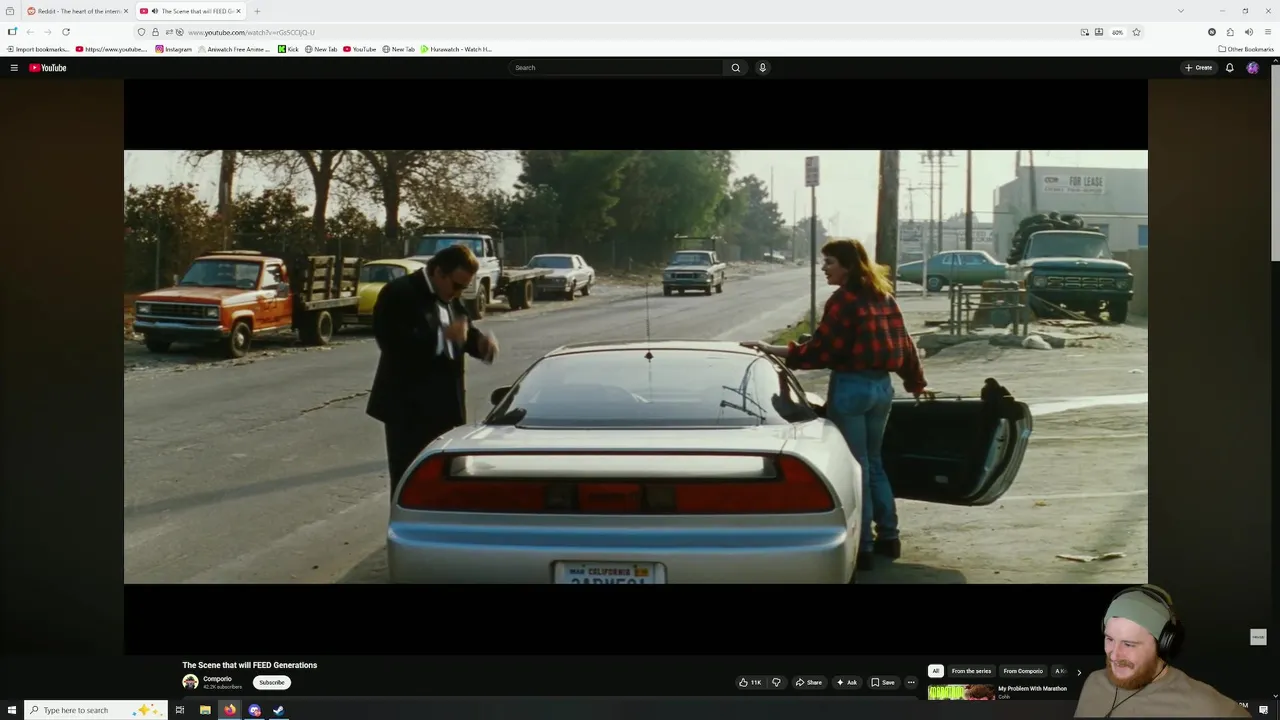The image size is (1280, 720).
Task: Close the Reddit tab
Action: pyautogui.click(x=126, y=11)
